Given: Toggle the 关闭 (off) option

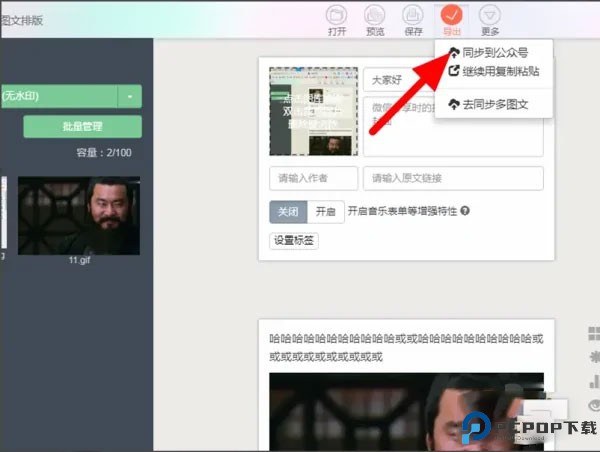Looking at the screenshot, I should [x=288, y=211].
